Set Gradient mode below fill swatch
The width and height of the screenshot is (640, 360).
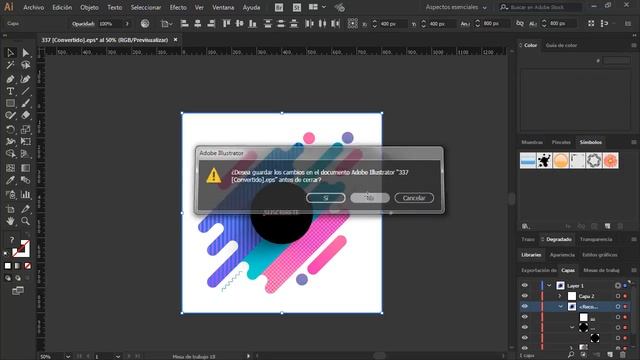pyautogui.click(x=18, y=266)
